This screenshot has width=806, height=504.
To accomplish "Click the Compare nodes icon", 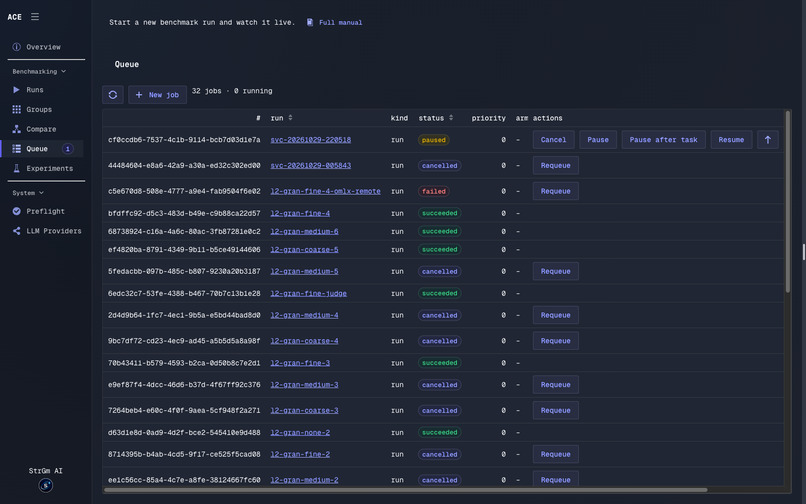I will [16, 129].
